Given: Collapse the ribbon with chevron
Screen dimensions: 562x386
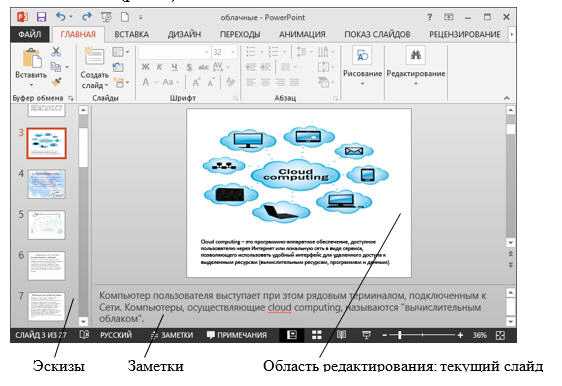Looking at the screenshot, I should pos(507,97).
